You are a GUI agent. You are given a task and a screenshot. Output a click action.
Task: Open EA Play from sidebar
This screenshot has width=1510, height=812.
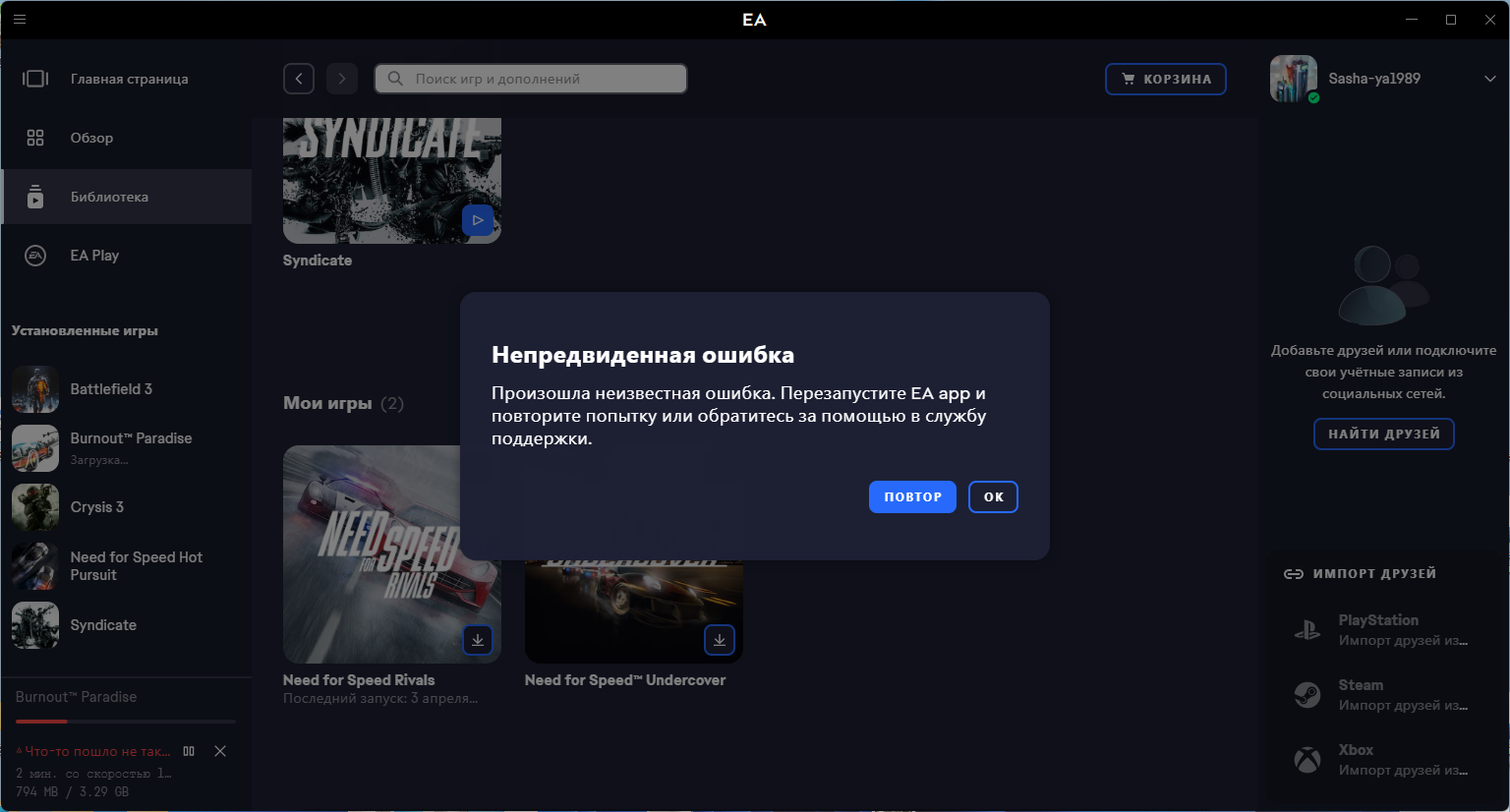pyautogui.click(x=126, y=256)
